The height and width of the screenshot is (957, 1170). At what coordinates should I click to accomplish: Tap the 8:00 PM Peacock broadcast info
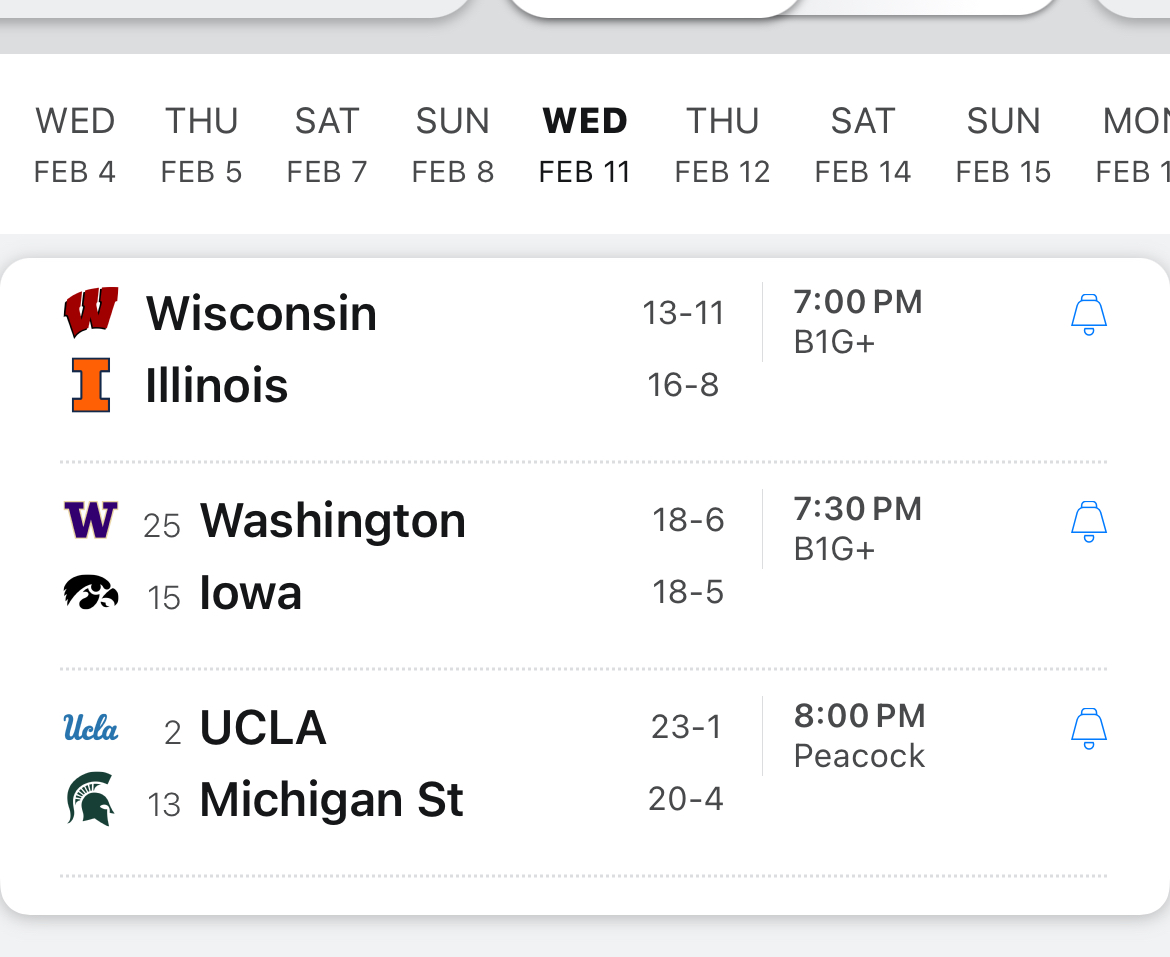(x=859, y=735)
